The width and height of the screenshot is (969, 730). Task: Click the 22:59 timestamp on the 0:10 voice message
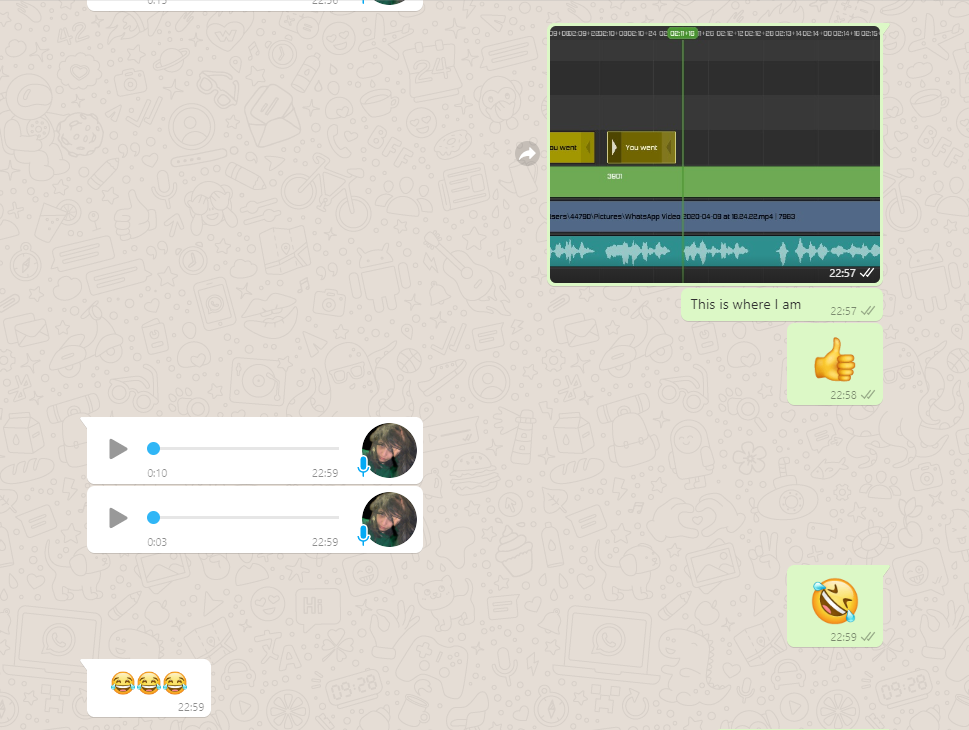click(x=325, y=473)
